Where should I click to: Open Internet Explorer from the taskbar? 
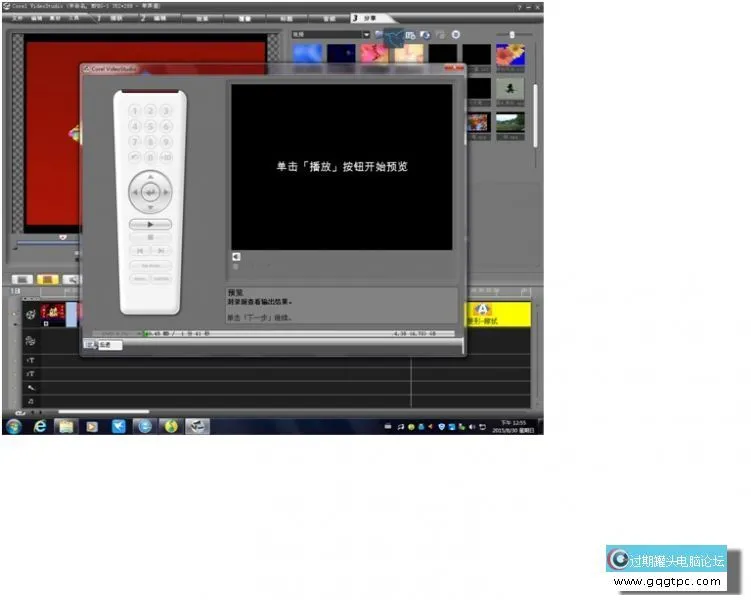[40, 426]
